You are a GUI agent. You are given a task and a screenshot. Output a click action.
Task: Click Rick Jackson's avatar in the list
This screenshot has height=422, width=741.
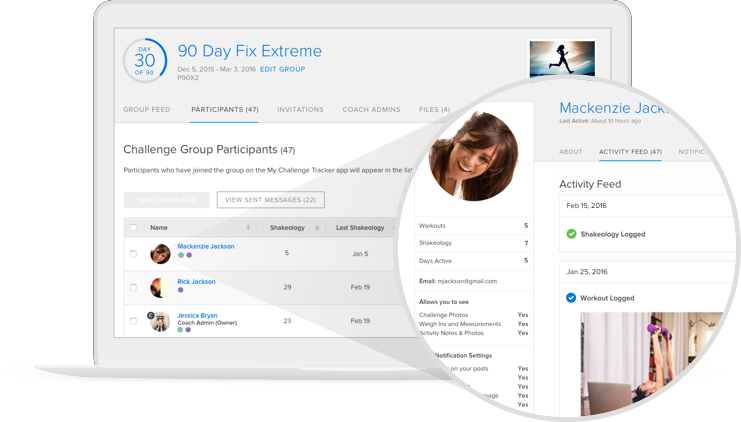pos(160,287)
